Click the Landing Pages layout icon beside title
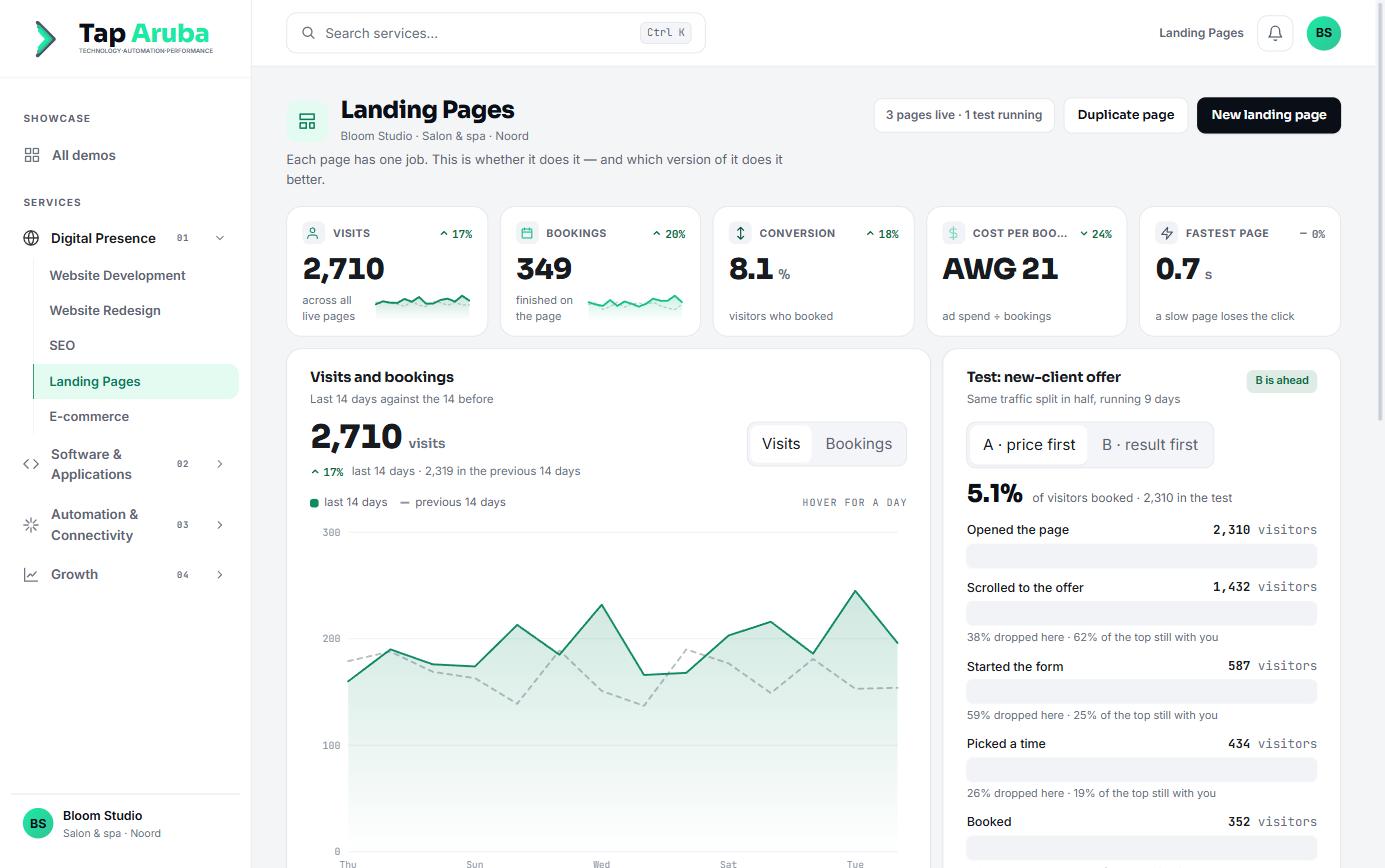The image size is (1385, 868). pyautogui.click(x=307, y=121)
